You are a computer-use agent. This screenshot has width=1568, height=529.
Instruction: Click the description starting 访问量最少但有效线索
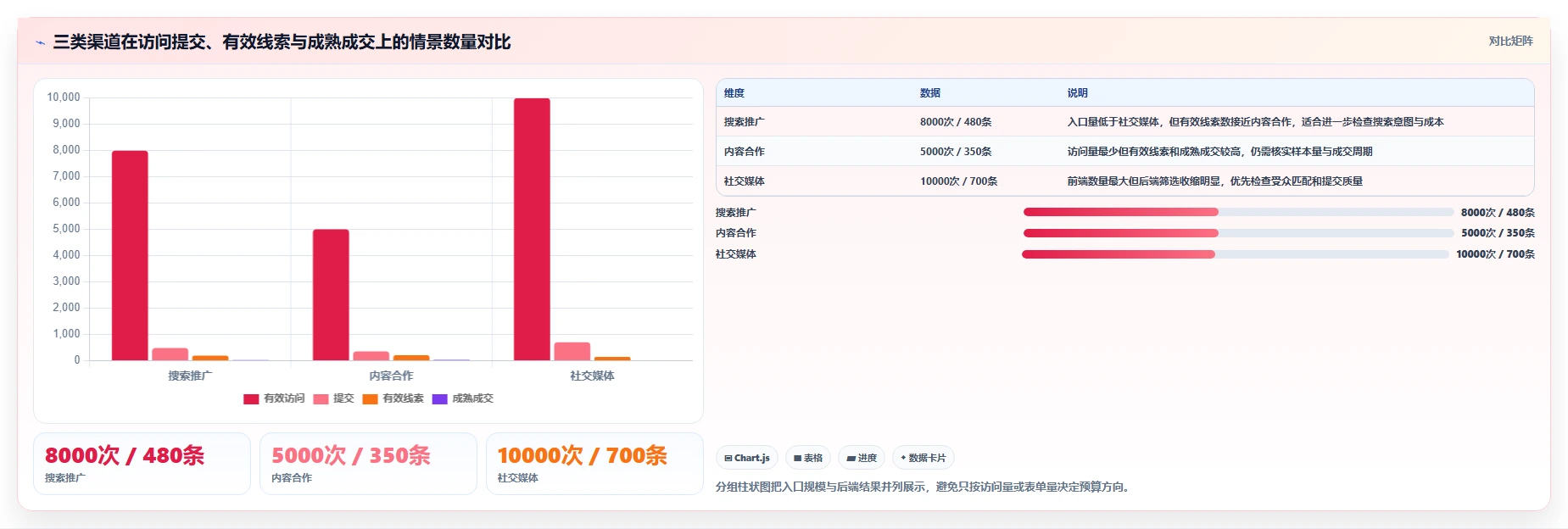1219,152
